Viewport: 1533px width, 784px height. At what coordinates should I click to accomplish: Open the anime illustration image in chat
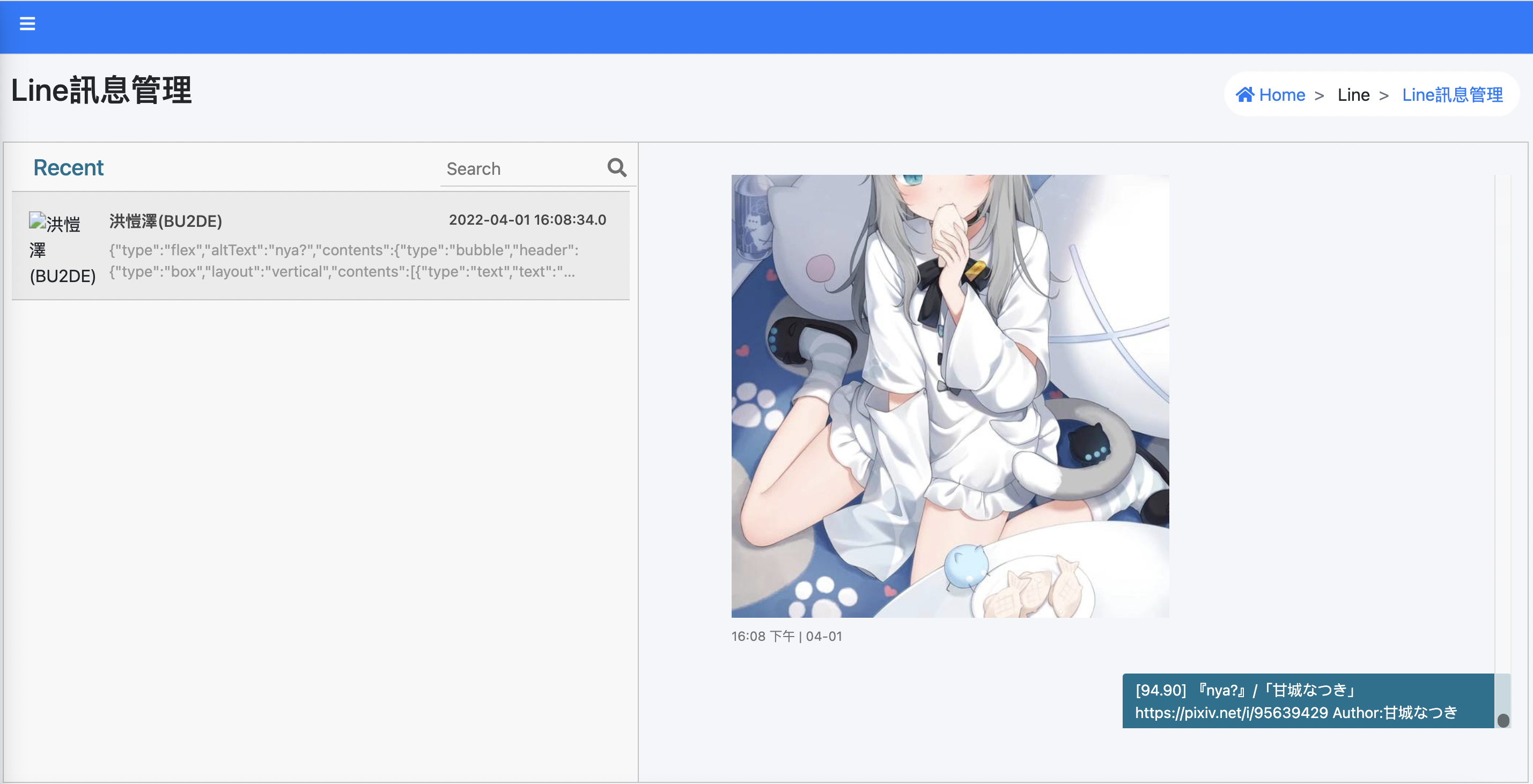tap(950, 396)
